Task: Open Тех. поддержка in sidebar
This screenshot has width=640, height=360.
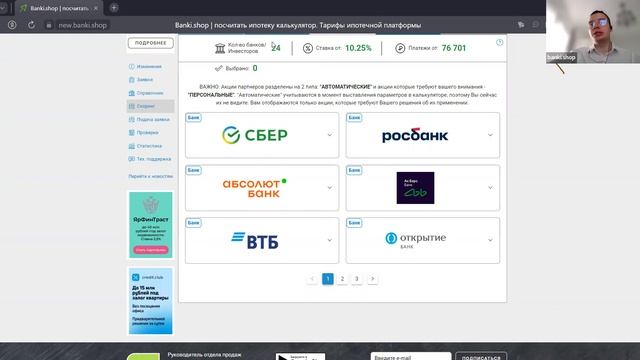Action: (153, 159)
